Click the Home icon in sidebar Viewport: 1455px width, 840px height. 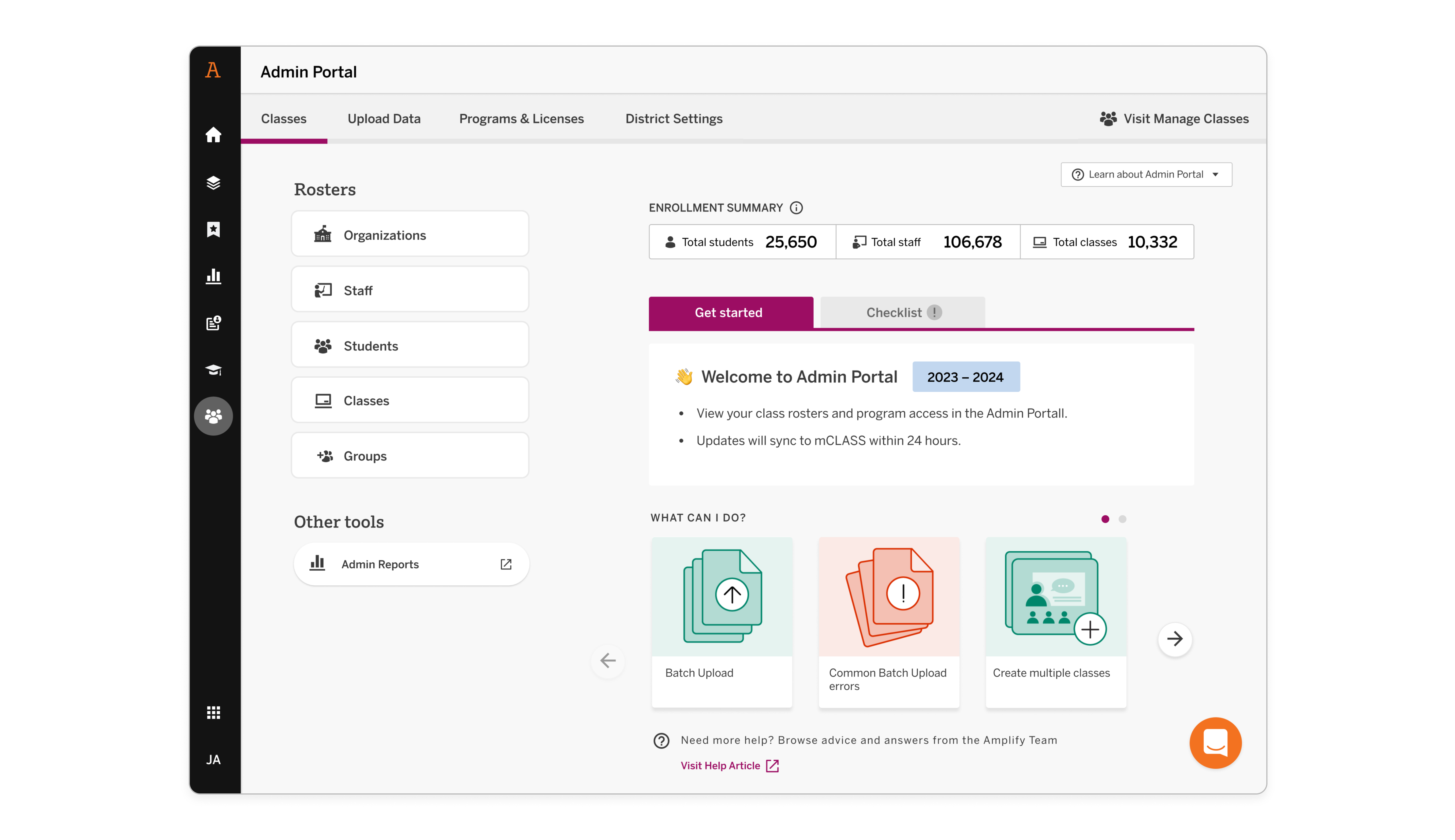(213, 135)
